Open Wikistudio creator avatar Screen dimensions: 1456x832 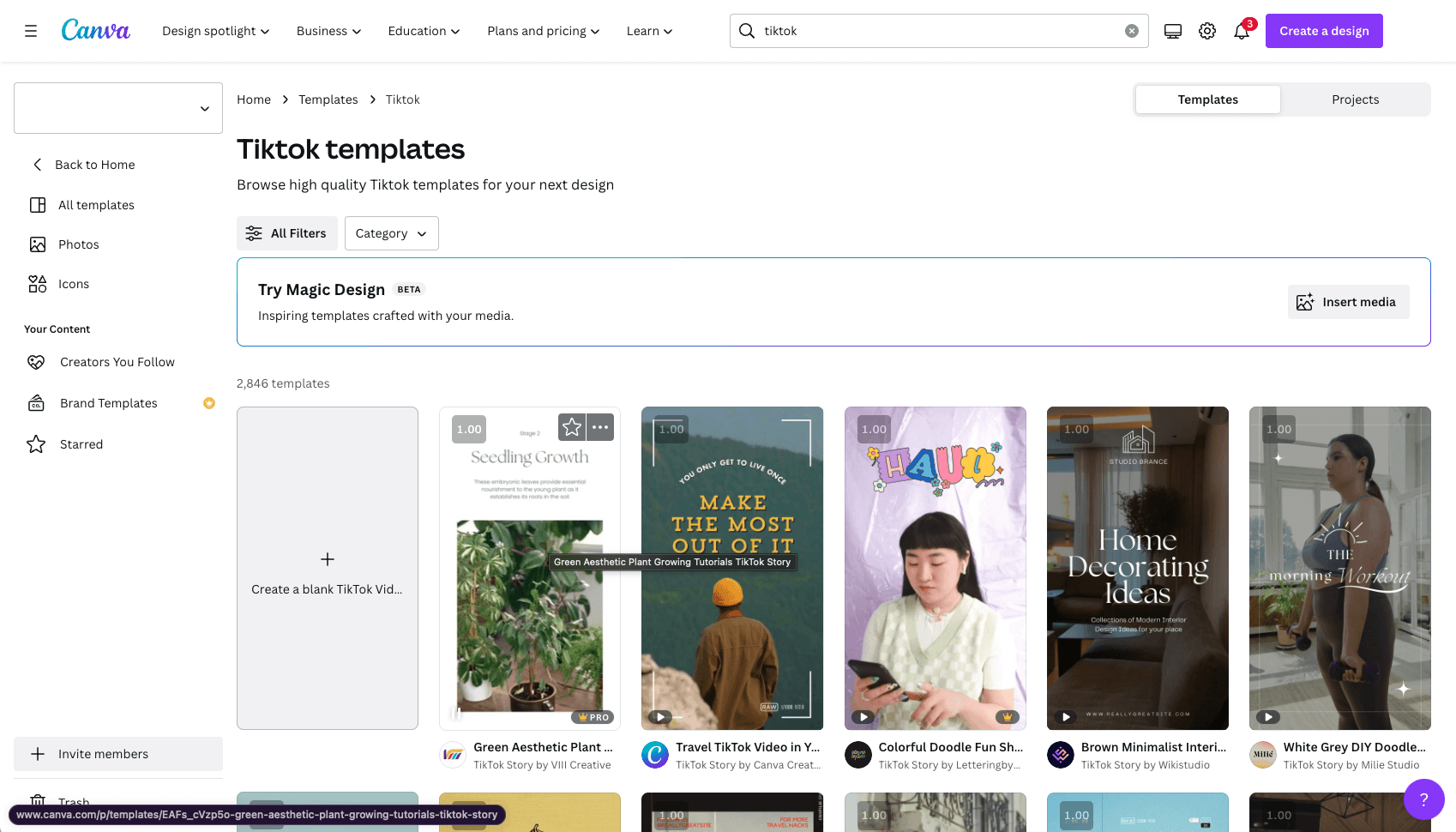[1061, 755]
